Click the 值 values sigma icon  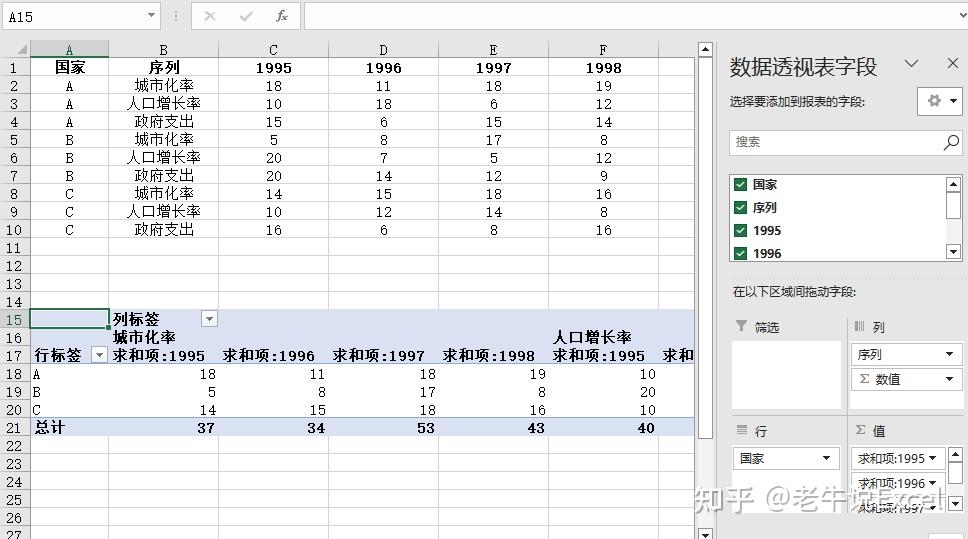click(860, 430)
